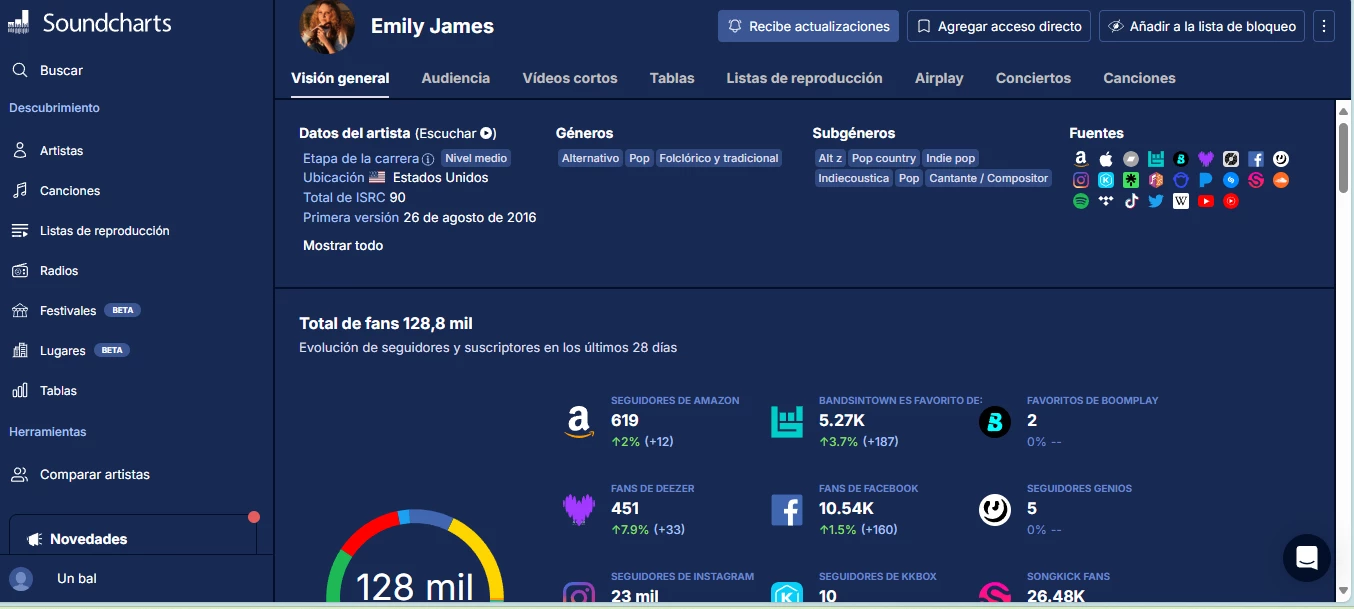The height and width of the screenshot is (609, 1354).
Task: Open the Twitter bird source icon
Action: coord(1156,201)
